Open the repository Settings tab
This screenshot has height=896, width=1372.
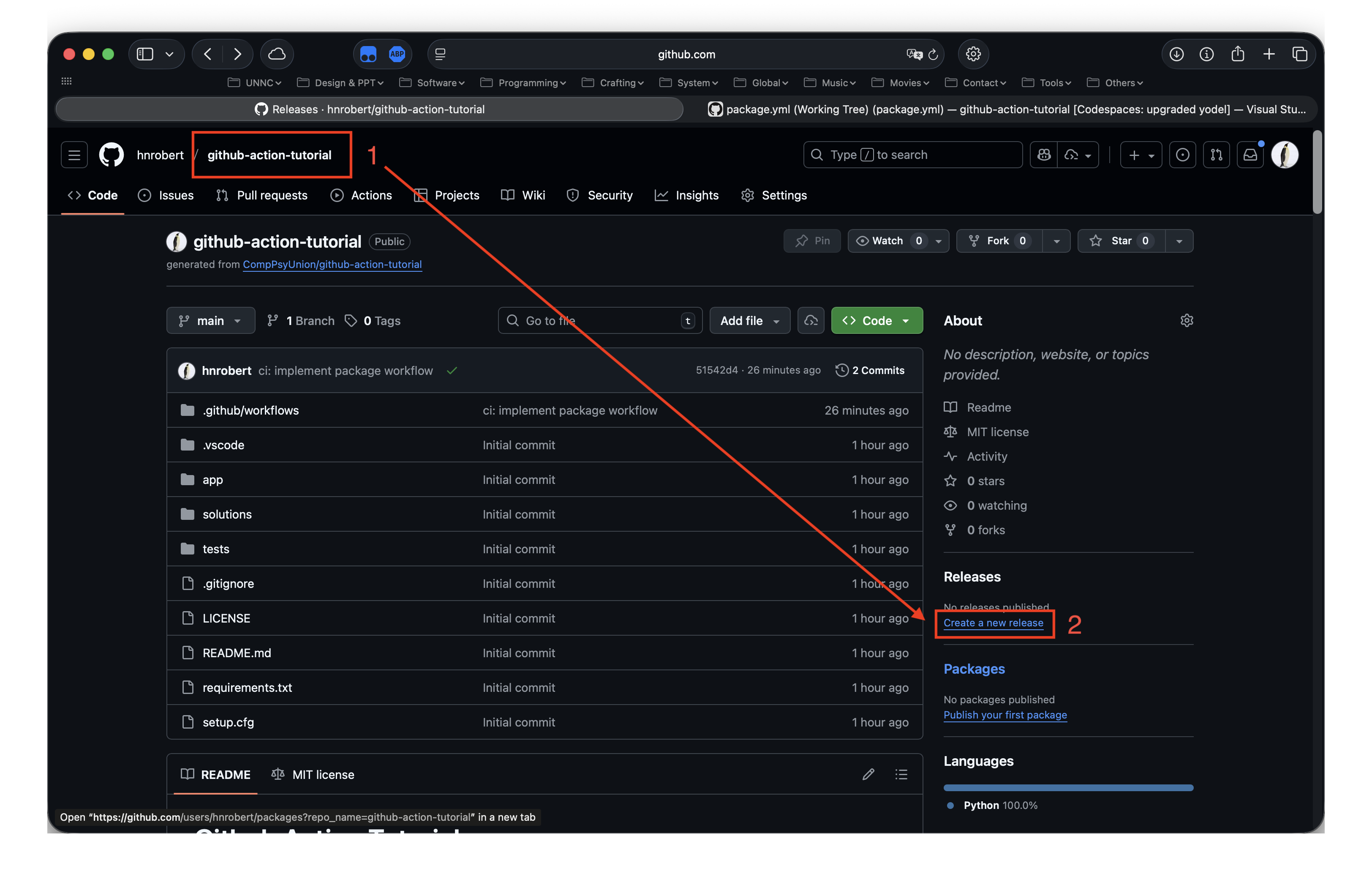click(x=773, y=195)
